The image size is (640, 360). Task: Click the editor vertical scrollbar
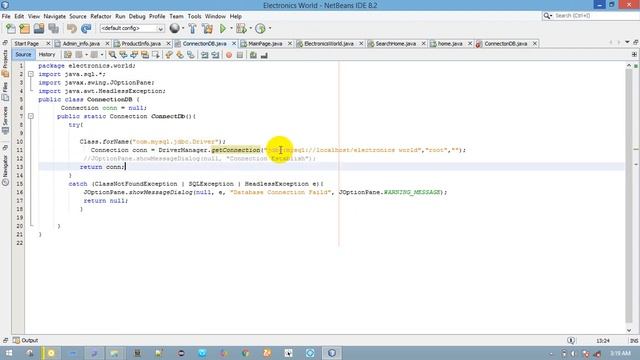click(629, 196)
